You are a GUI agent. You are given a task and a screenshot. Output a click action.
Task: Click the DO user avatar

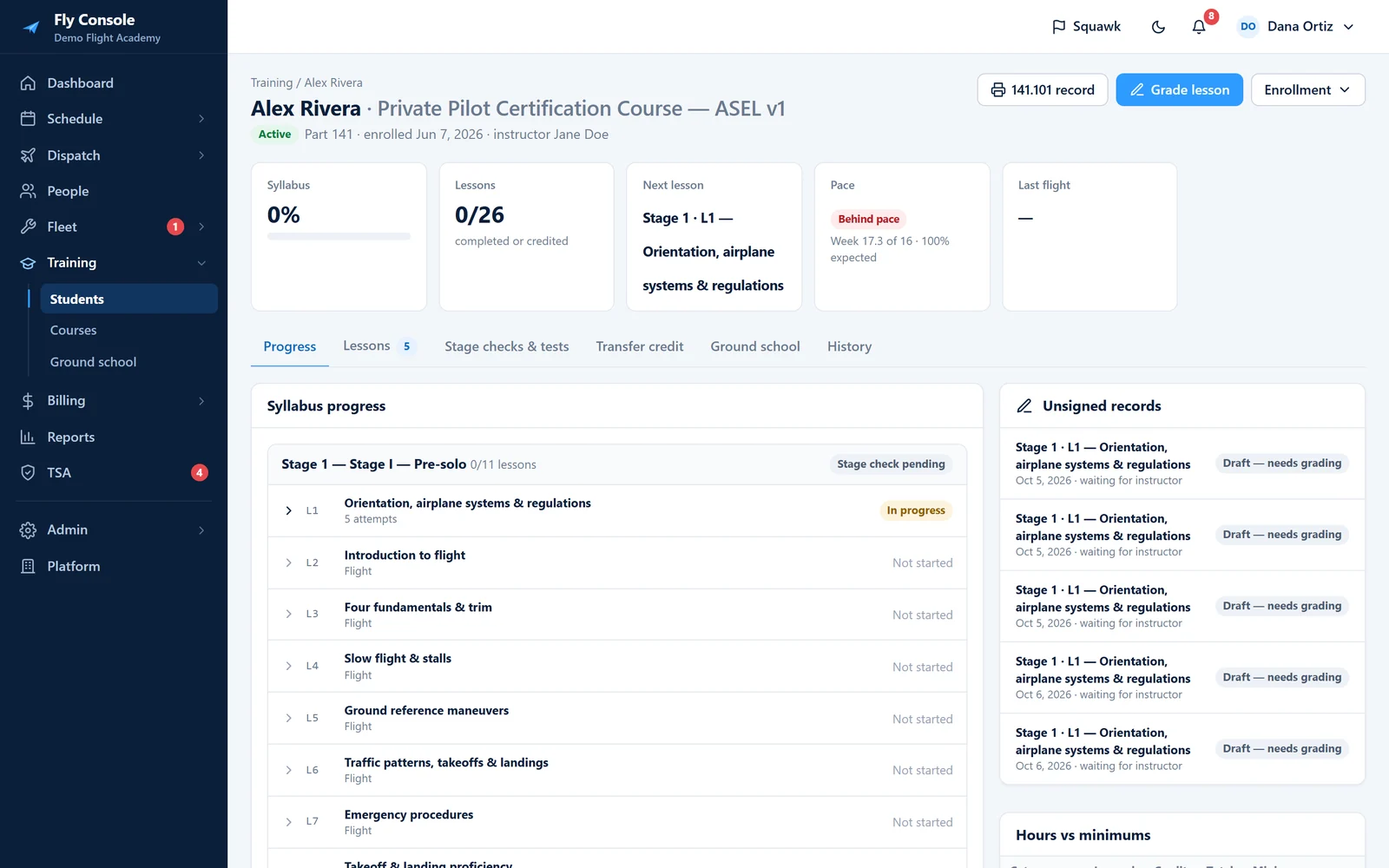click(x=1247, y=27)
